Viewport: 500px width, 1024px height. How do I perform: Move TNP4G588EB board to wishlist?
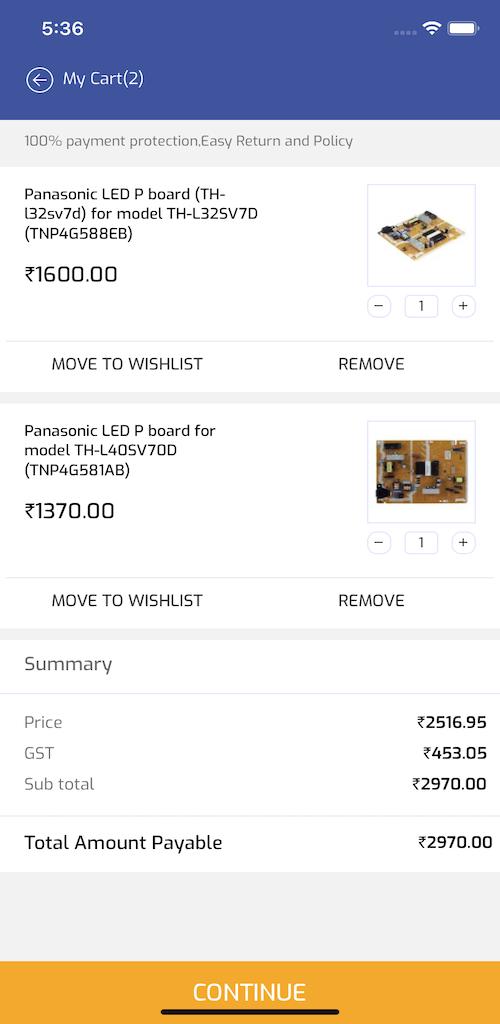pyautogui.click(x=127, y=364)
